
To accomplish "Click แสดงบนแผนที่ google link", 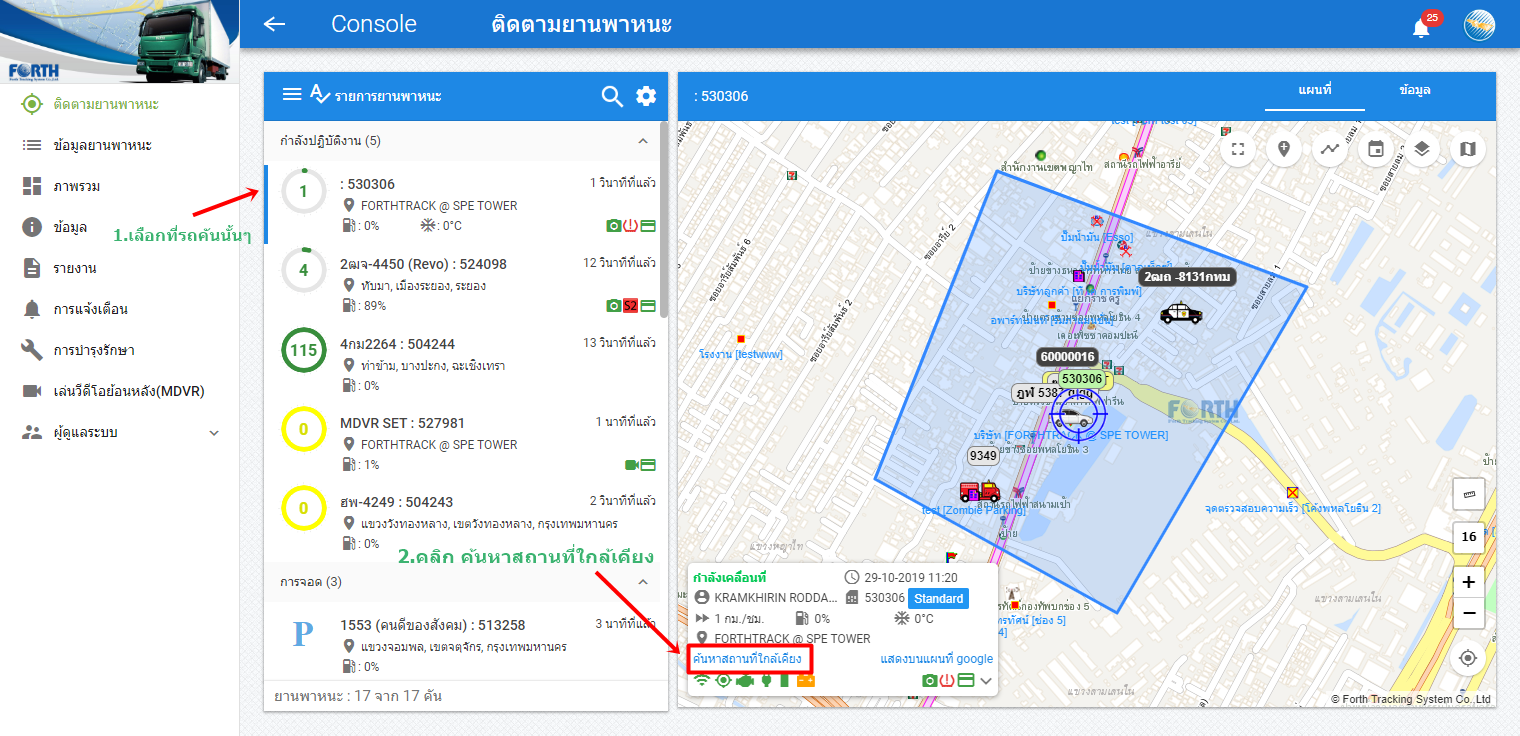I will pyautogui.click(x=937, y=659).
